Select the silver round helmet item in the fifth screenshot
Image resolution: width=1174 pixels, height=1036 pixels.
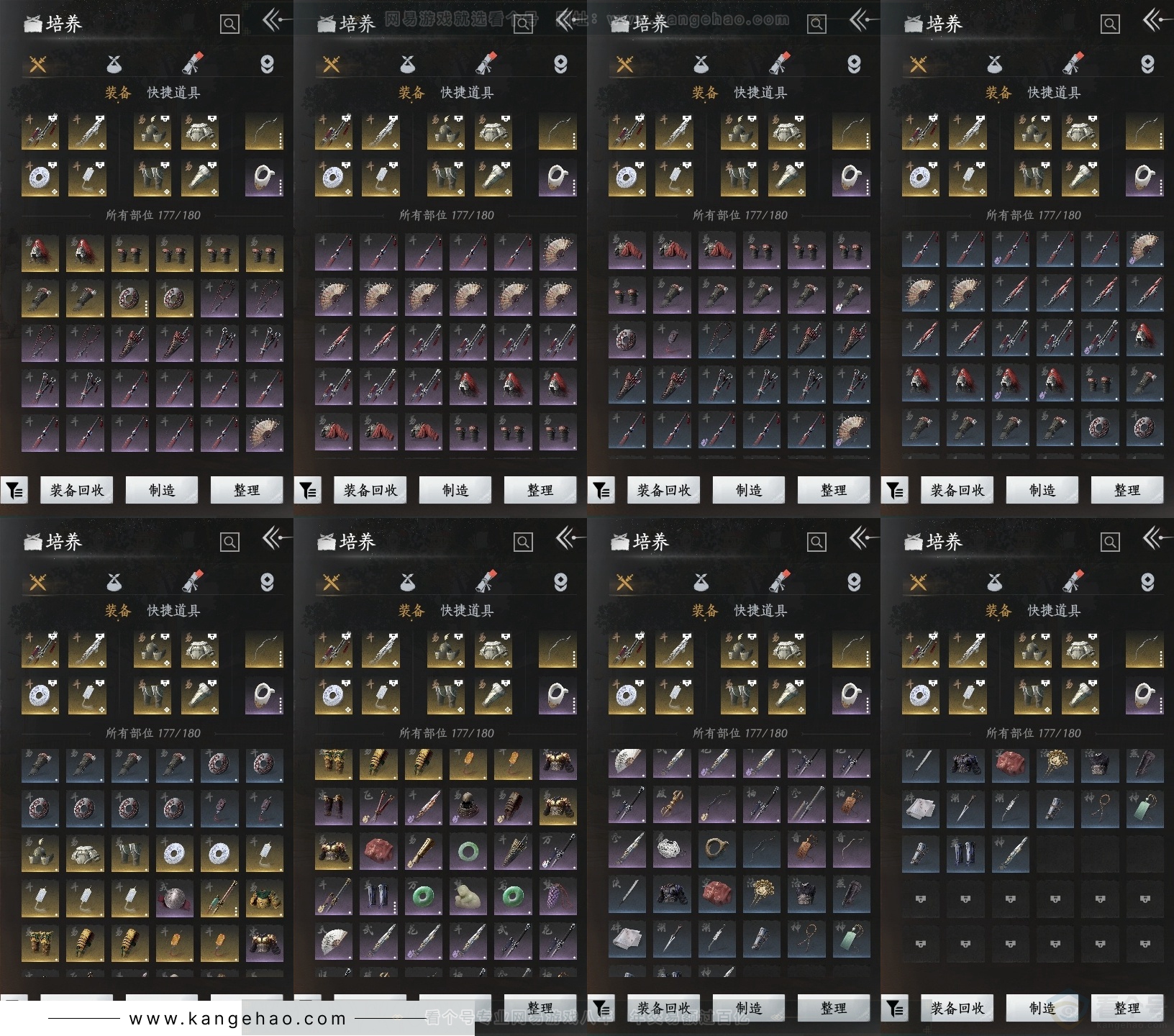175,898
